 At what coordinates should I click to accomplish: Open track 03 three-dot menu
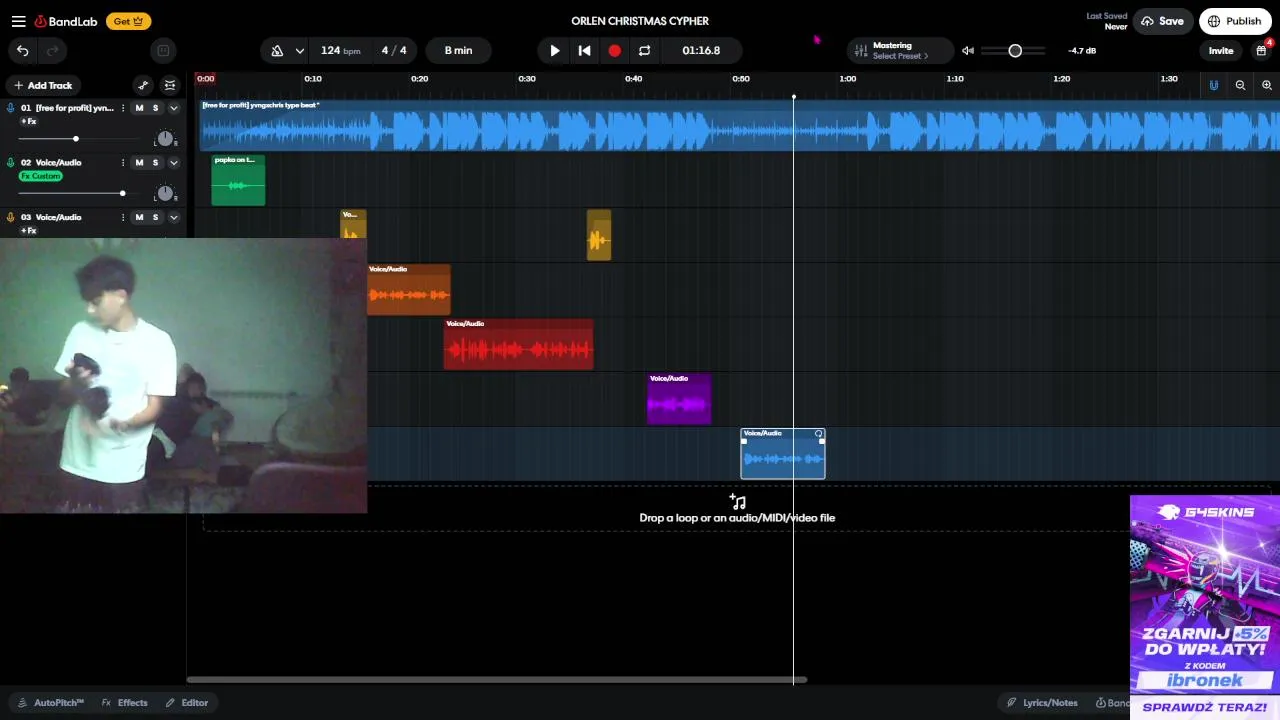click(123, 217)
